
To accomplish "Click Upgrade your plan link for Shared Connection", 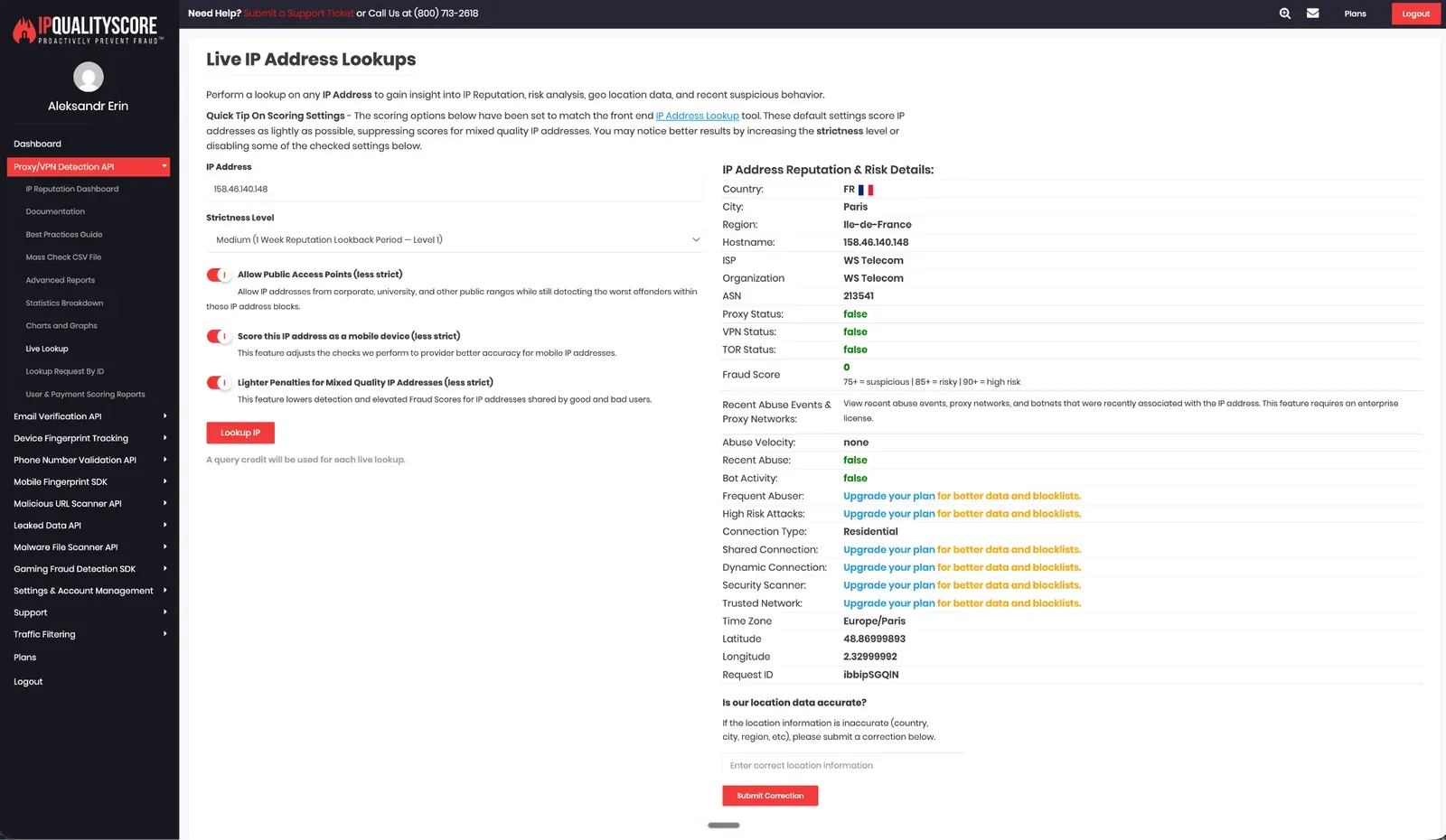I will click(x=889, y=549).
